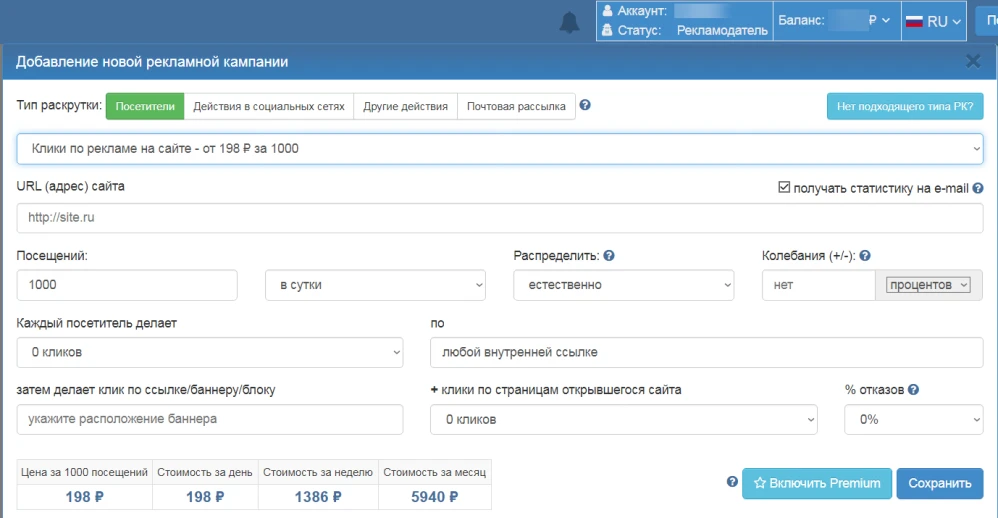
Task: Click help icon next to Колебания label
Action: tap(864, 256)
